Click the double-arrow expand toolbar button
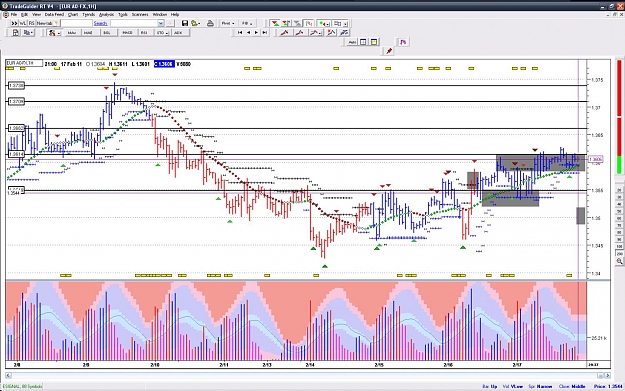This screenshot has height=391, width=625. pos(14,23)
